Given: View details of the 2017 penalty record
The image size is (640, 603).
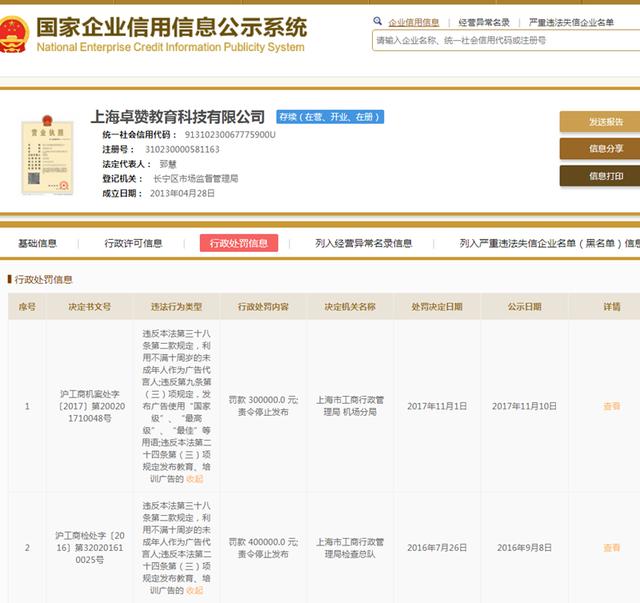Looking at the screenshot, I should (611, 406).
